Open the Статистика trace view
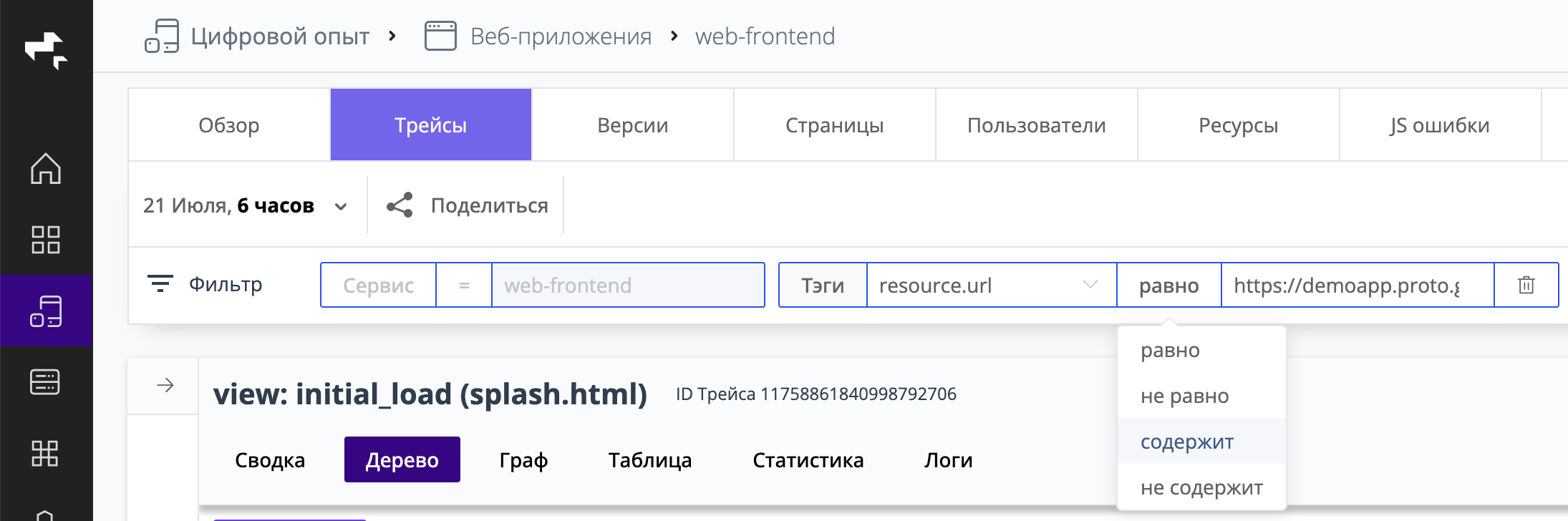Viewport: 1568px width, 521px height. (x=808, y=459)
